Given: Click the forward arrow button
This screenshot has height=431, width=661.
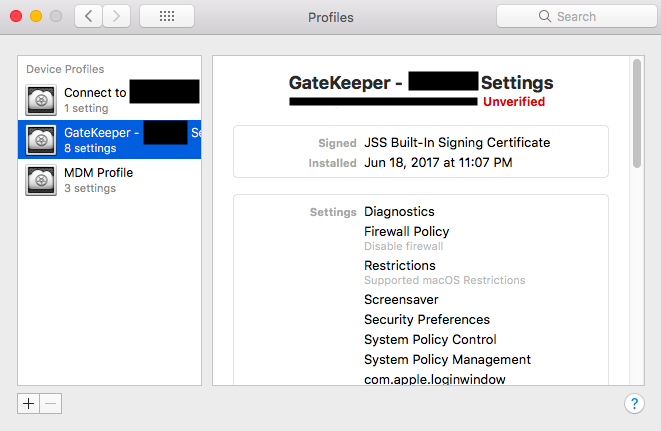Looking at the screenshot, I should tap(117, 16).
